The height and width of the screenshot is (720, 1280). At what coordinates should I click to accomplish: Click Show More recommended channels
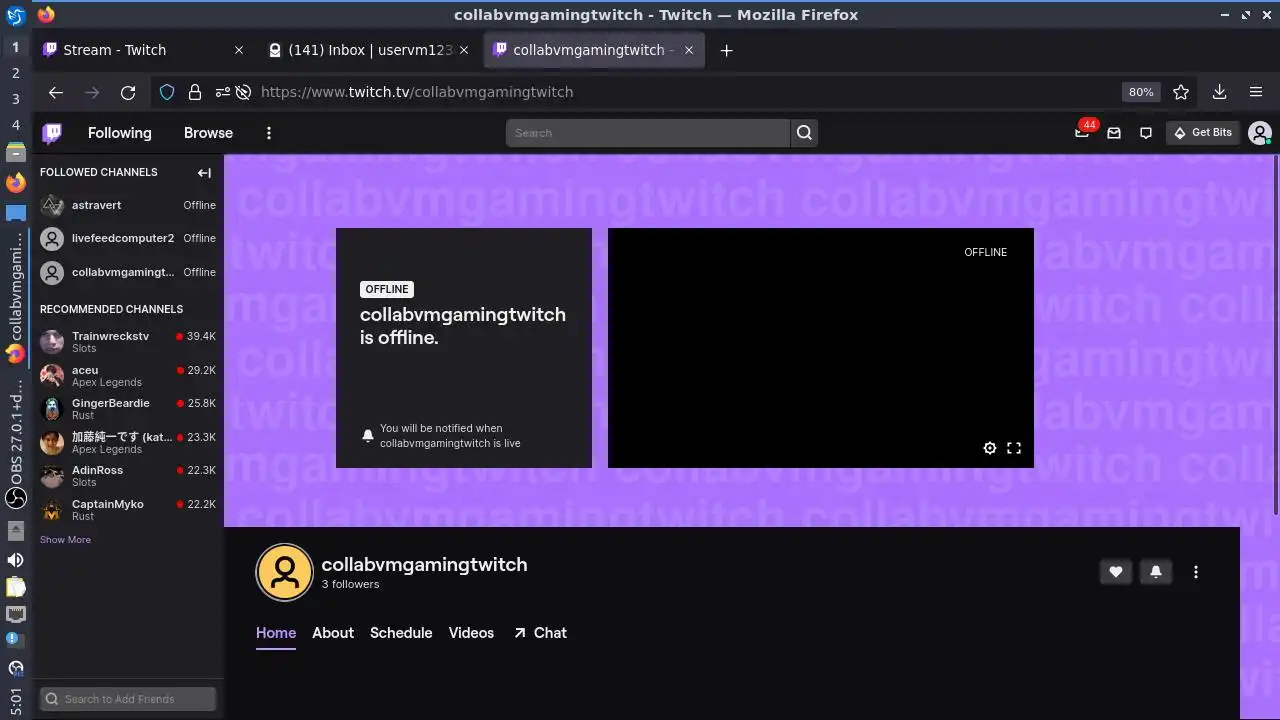pos(65,540)
